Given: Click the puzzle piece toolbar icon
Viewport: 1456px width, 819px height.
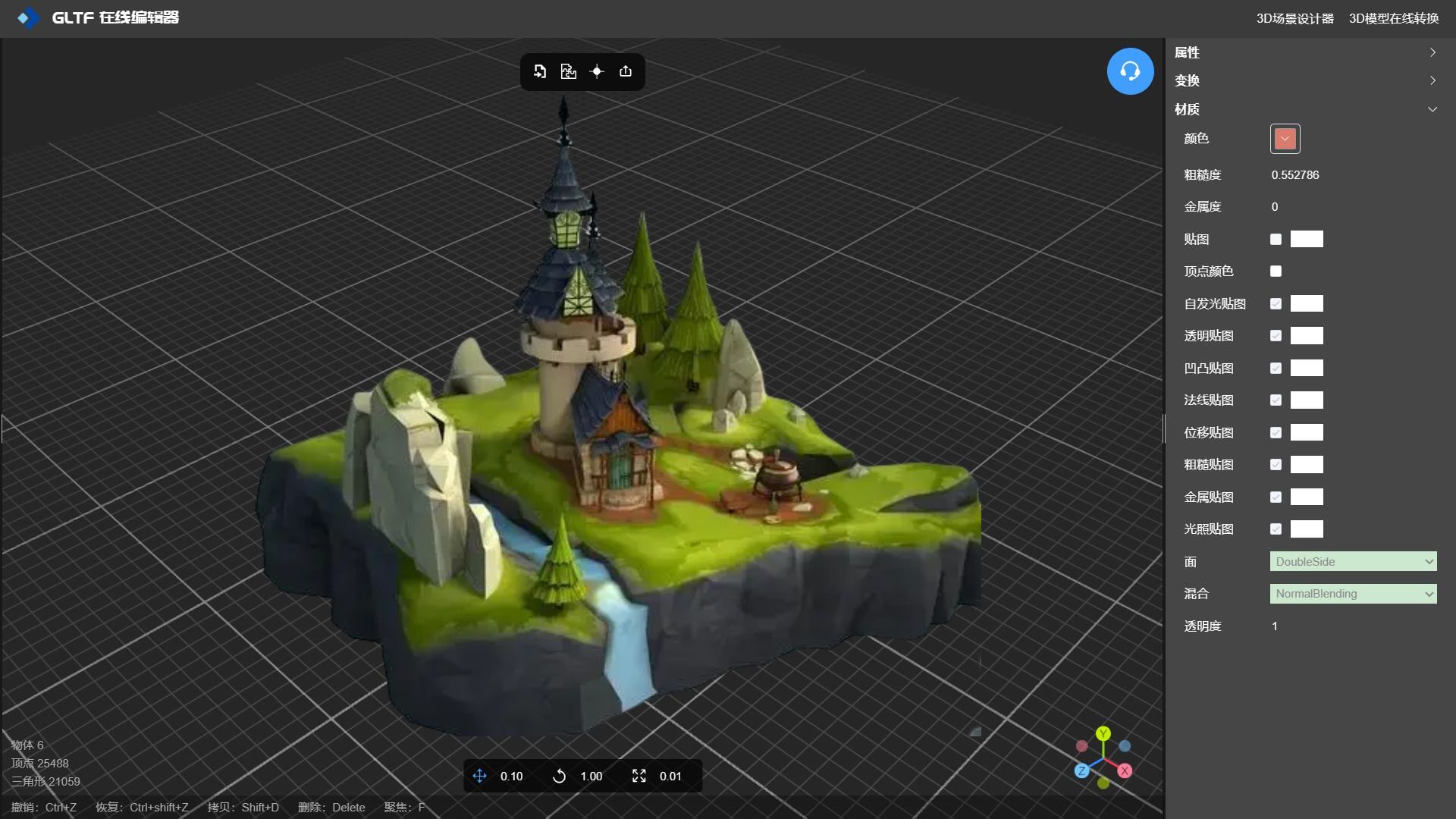Looking at the screenshot, I should [568, 71].
